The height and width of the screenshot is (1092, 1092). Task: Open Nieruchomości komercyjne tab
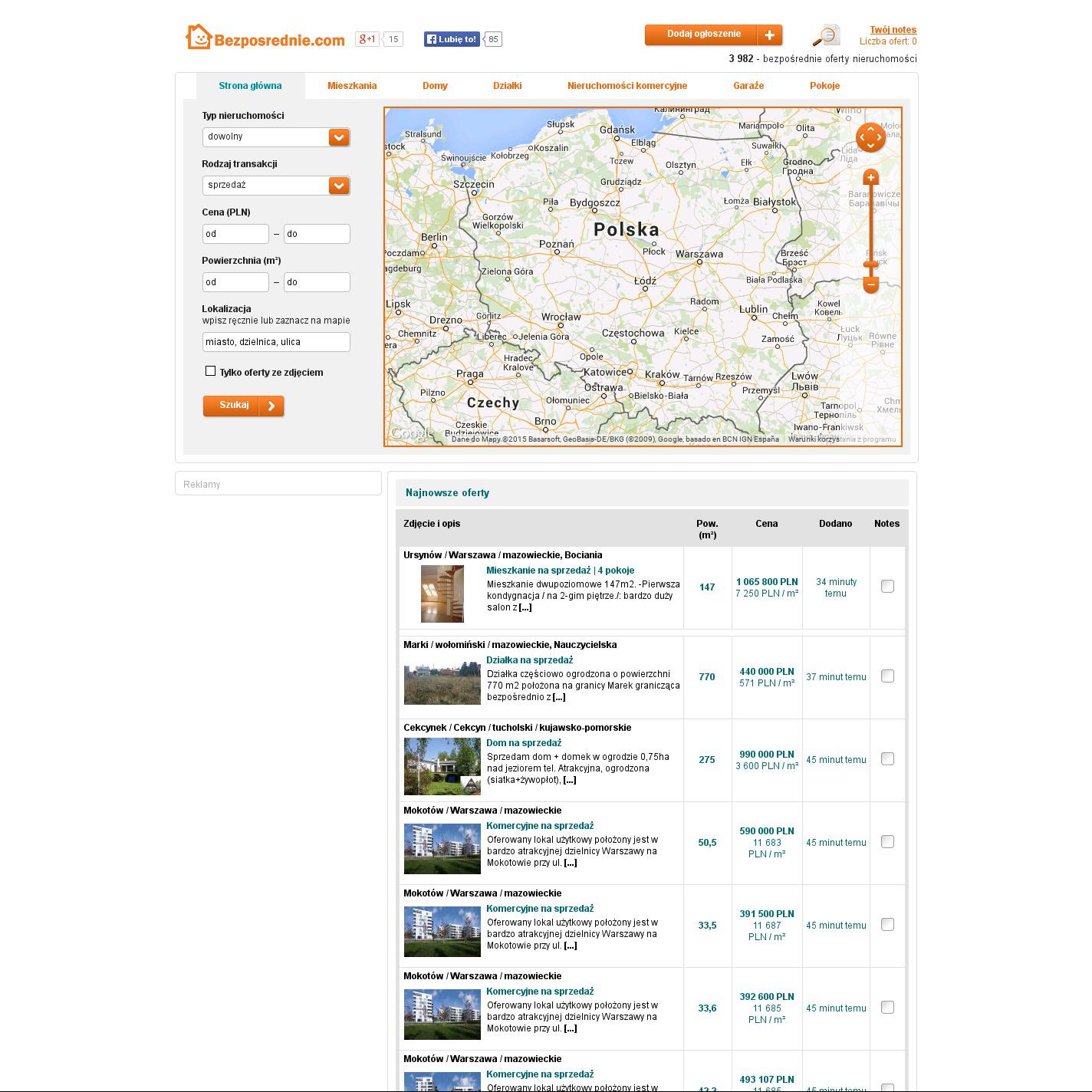point(627,86)
